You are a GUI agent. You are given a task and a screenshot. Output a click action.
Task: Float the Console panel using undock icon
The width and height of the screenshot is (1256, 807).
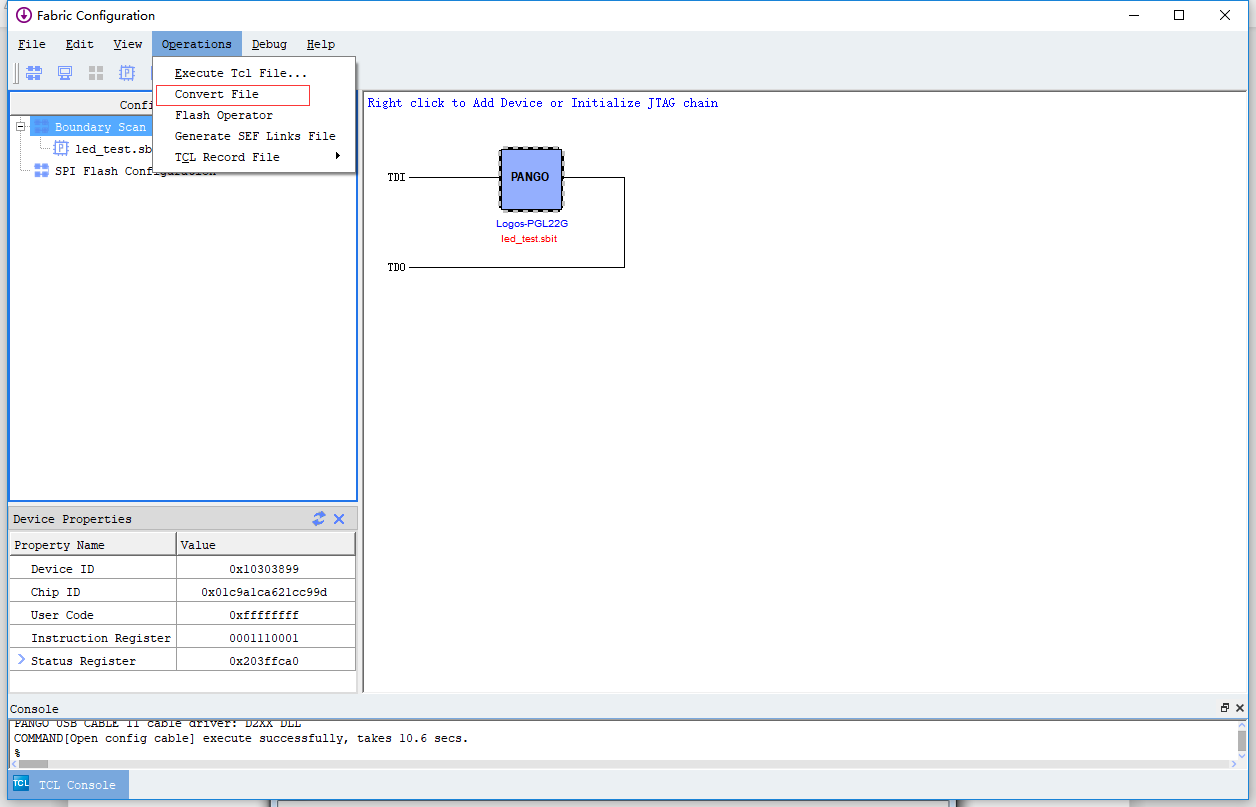(1225, 708)
